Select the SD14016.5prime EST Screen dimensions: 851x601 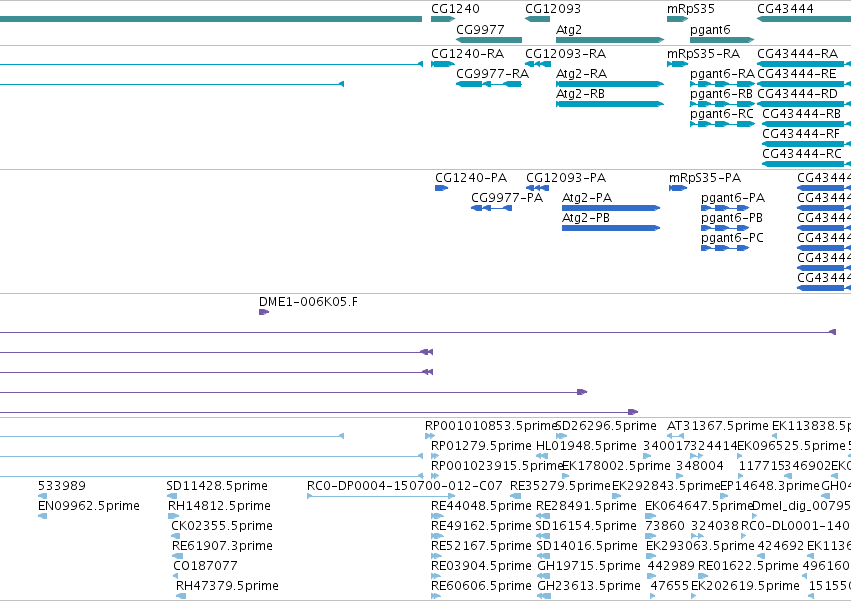tap(543, 556)
